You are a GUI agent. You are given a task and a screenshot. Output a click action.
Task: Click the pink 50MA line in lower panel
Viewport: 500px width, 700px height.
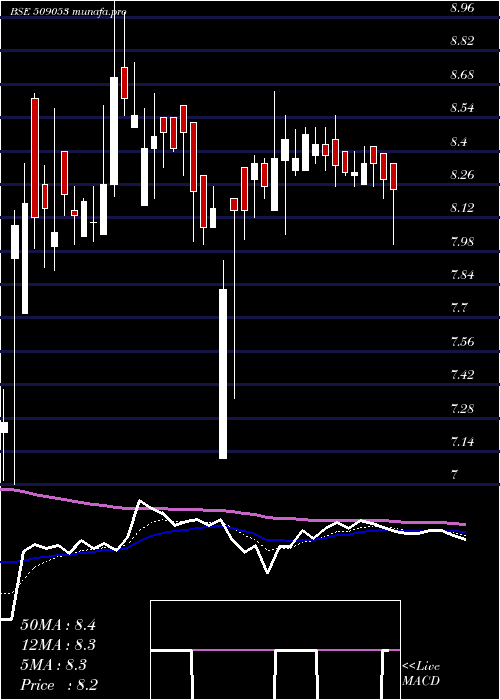point(232,510)
